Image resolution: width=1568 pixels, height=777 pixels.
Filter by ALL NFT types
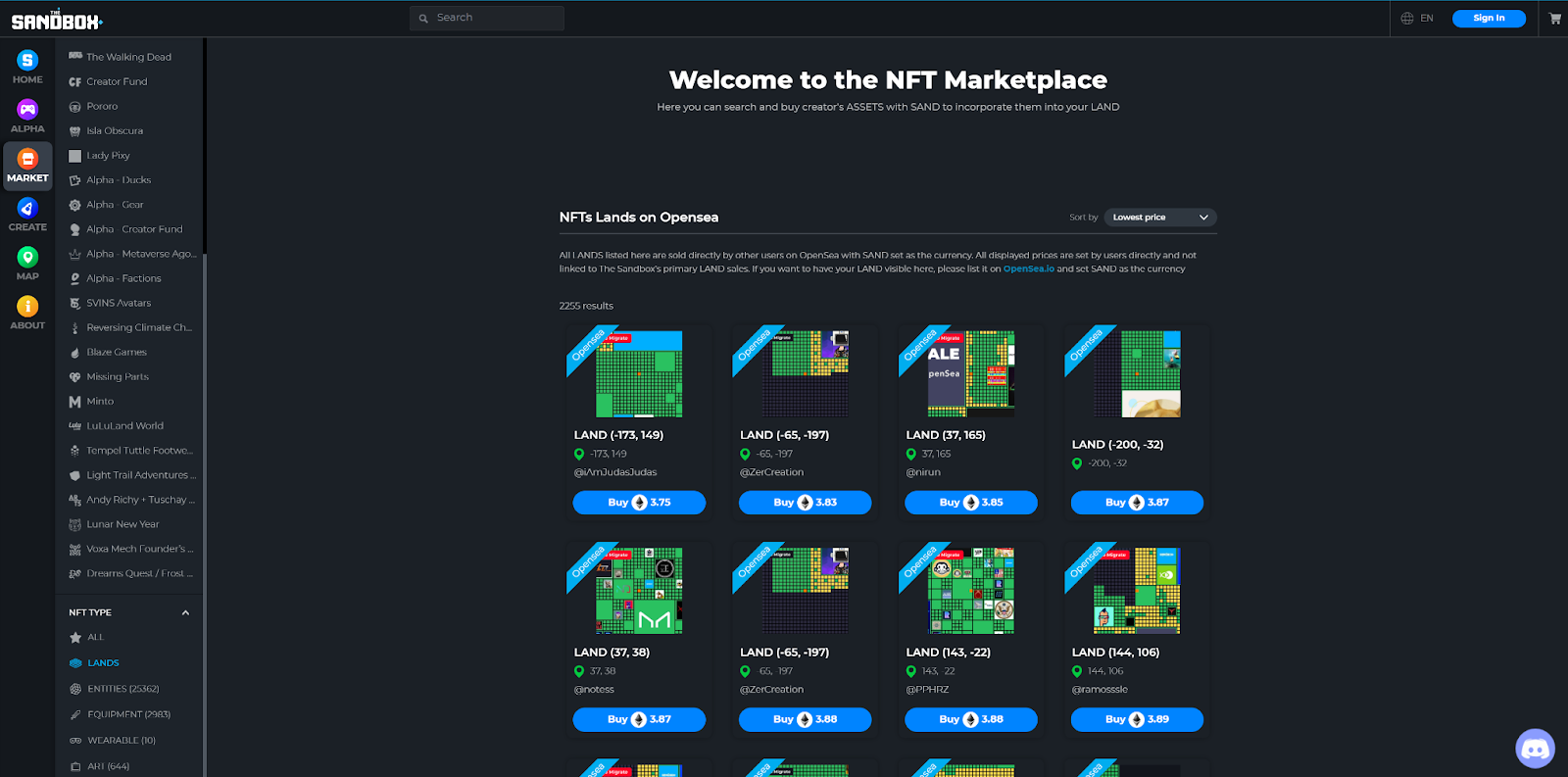pos(95,637)
